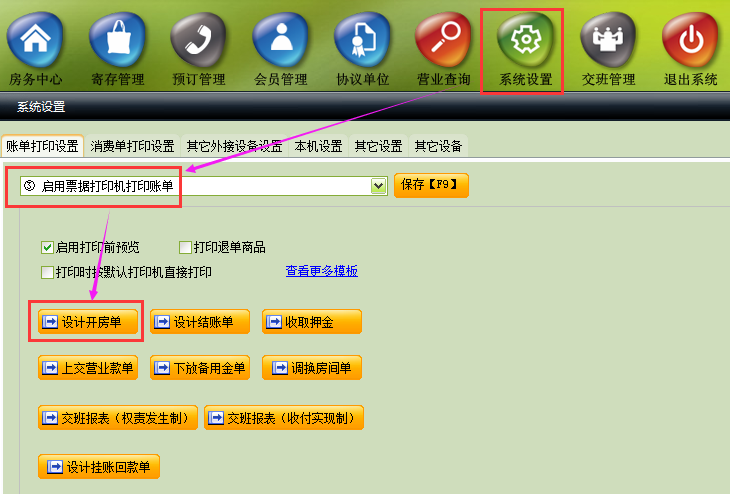The width and height of the screenshot is (730, 494).
Task: Click the 调换房间单 button
Action: pos(312,368)
